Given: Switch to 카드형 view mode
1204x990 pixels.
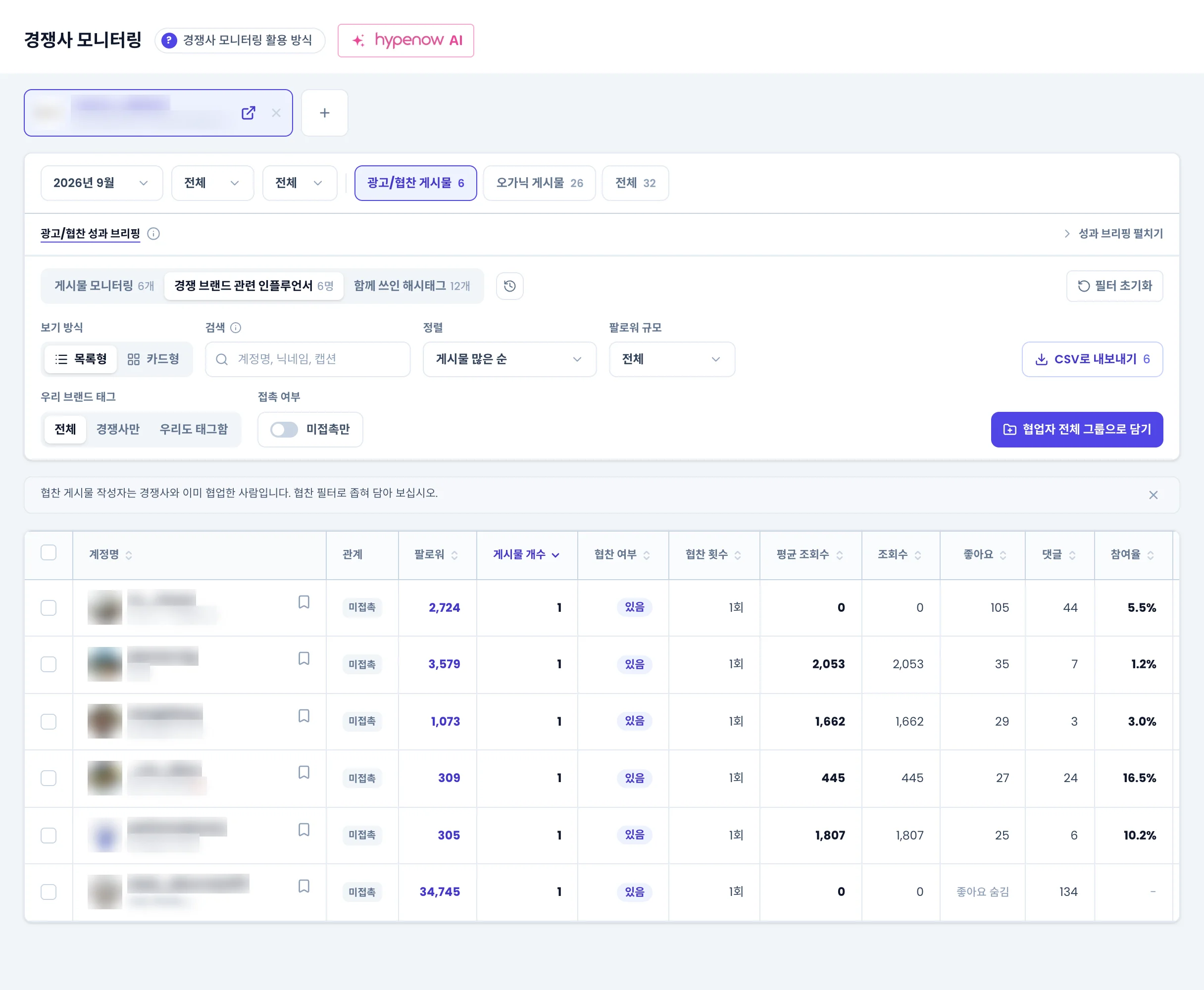Looking at the screenshot, I should pos(153,359).
